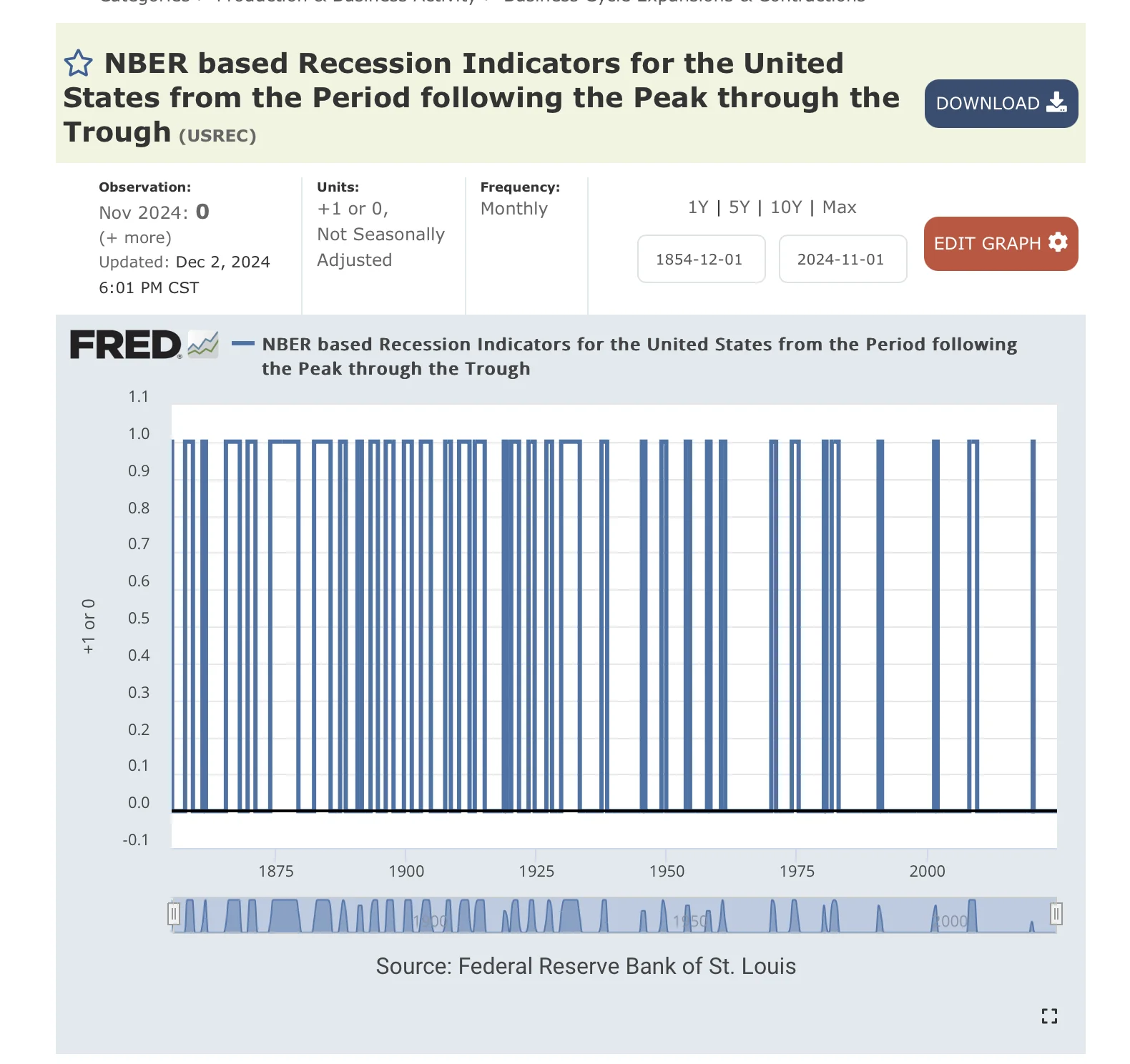Image resolution: width=1130 pixels, height=1064 pixels.
Task: Open the chart in fullscreen view
Action: point(1049,1016)
